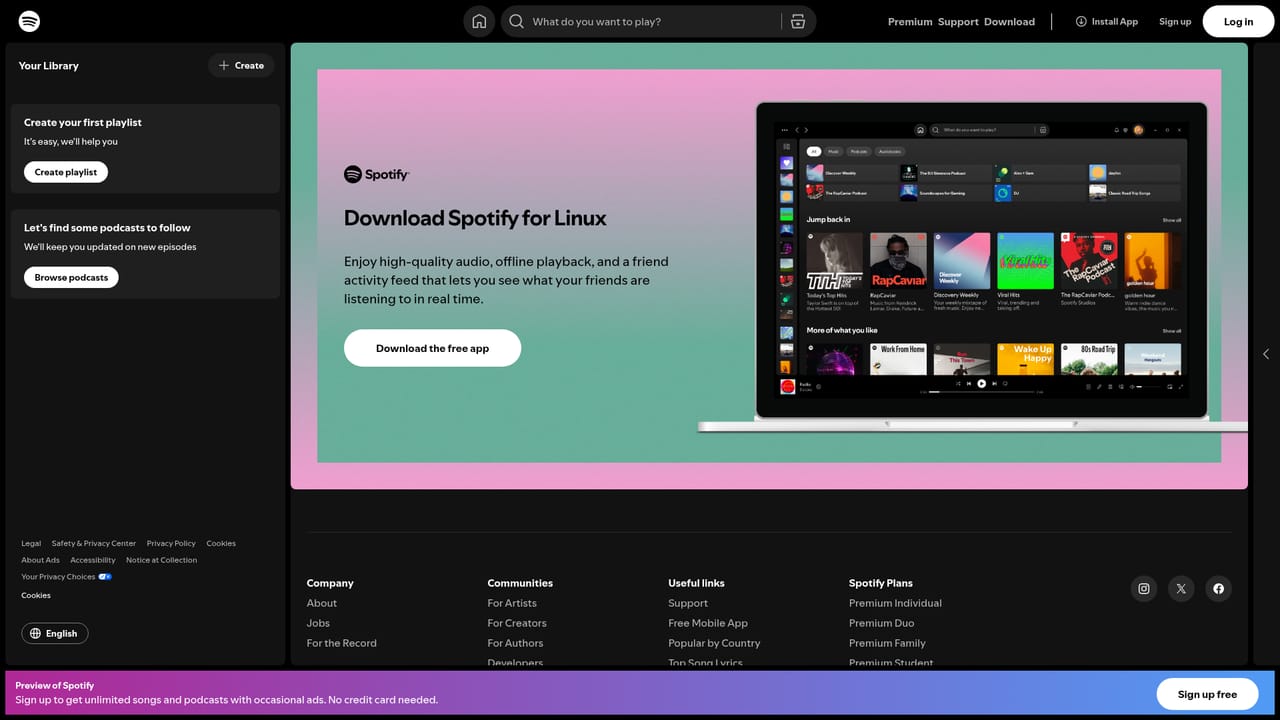Image resolution: width=1280 pixels, height=720 pixels.
Task: Open Safety & Privacy Center link
Action: 94,543
